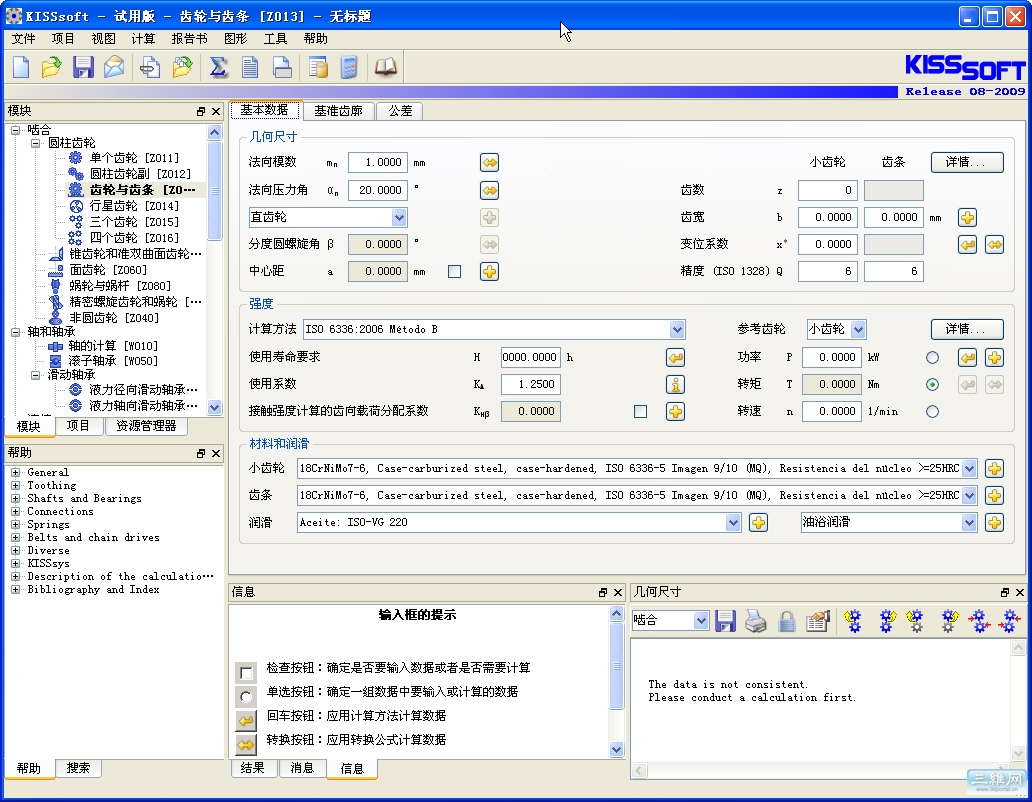1032x802 pixels.
Task: Click the convert button beside 法向压力角
Action: point(489,191)
